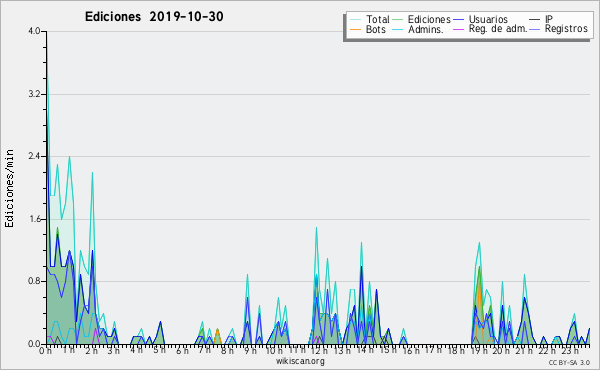Click the 'wikiscan.org' caption
The width and height of the screenshot is (600, 370).
300,361
